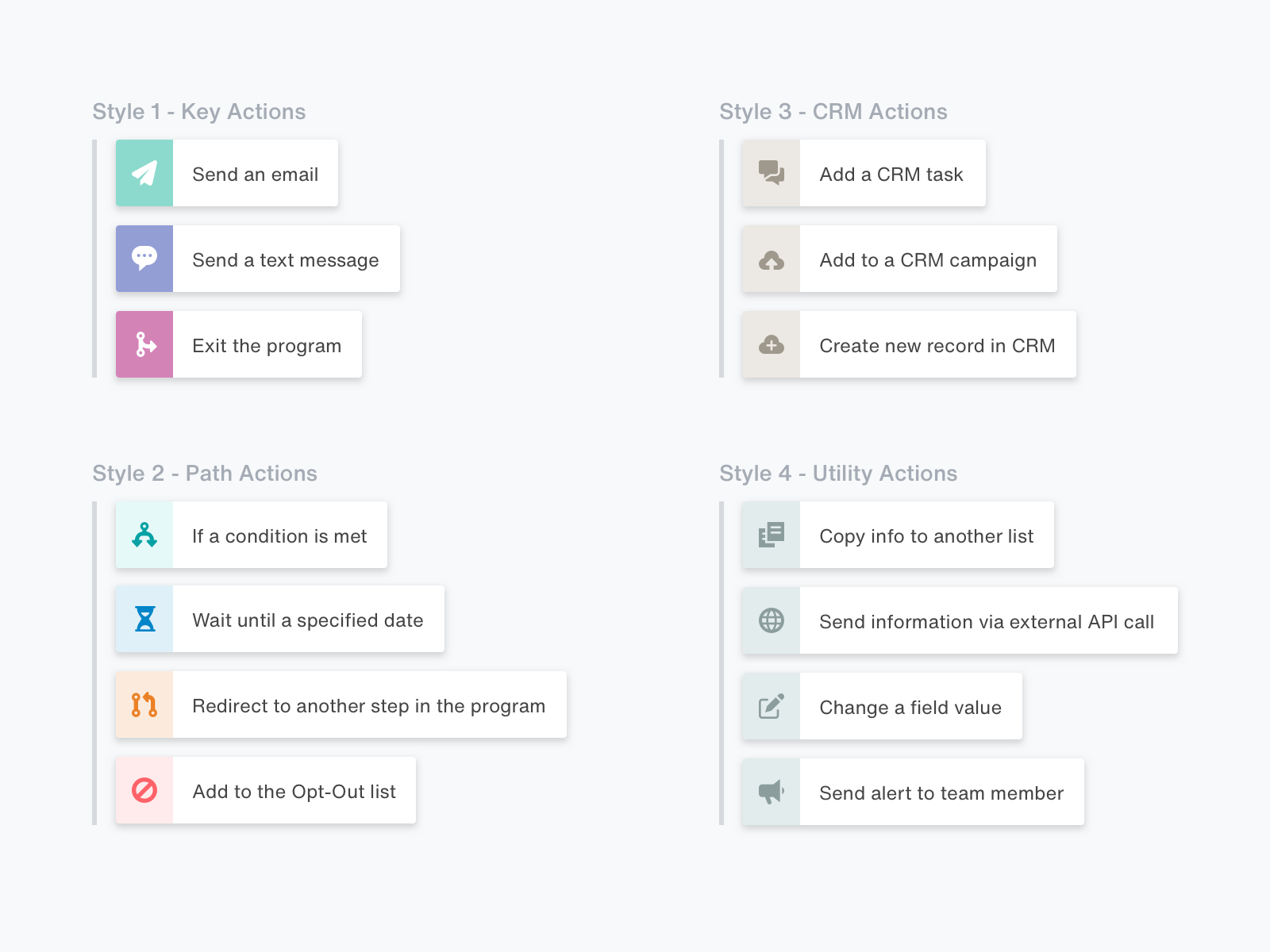Click the teal condition split icon

[144, 535]
